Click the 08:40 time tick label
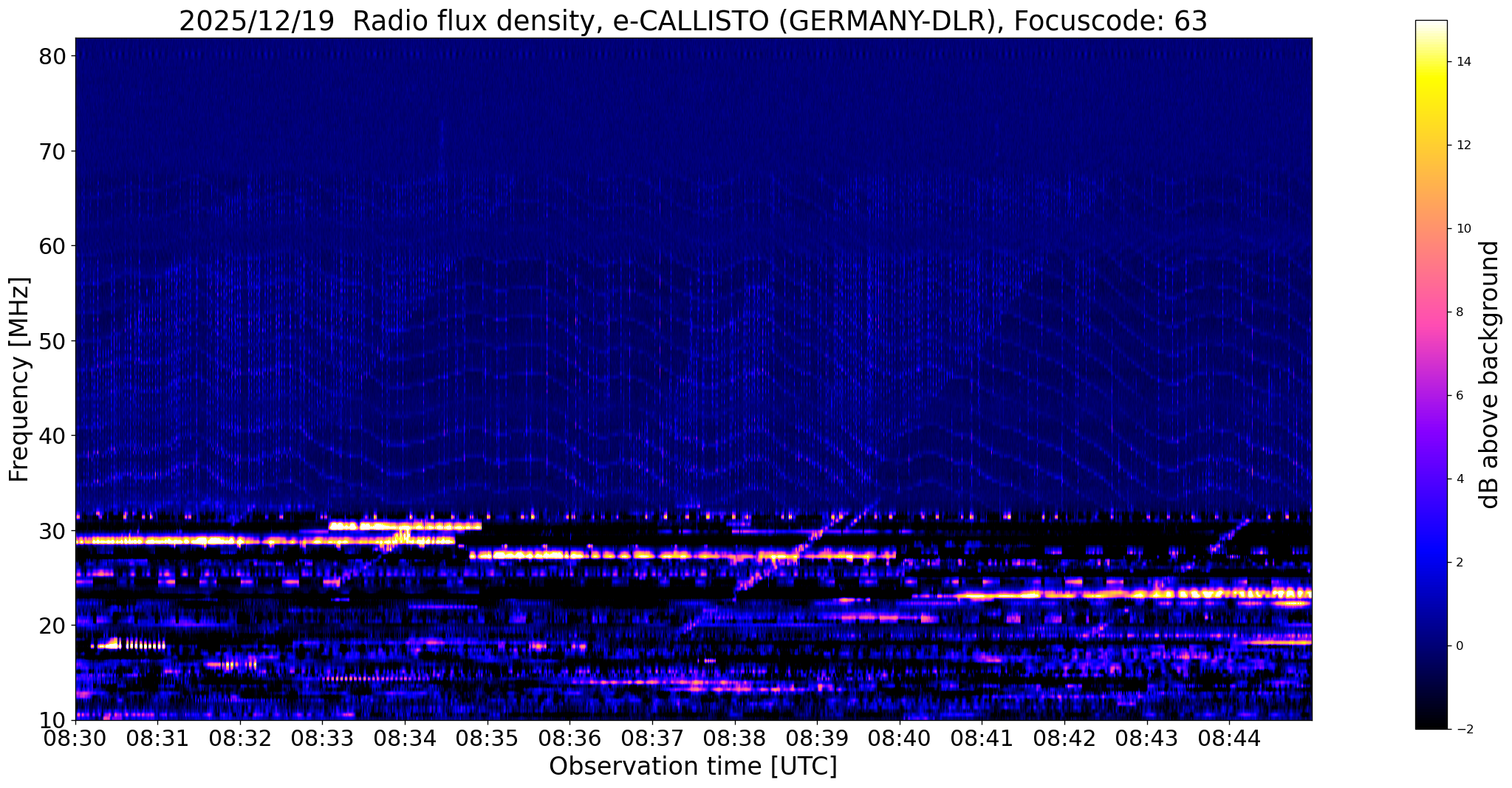 click(x=900, y=738)
